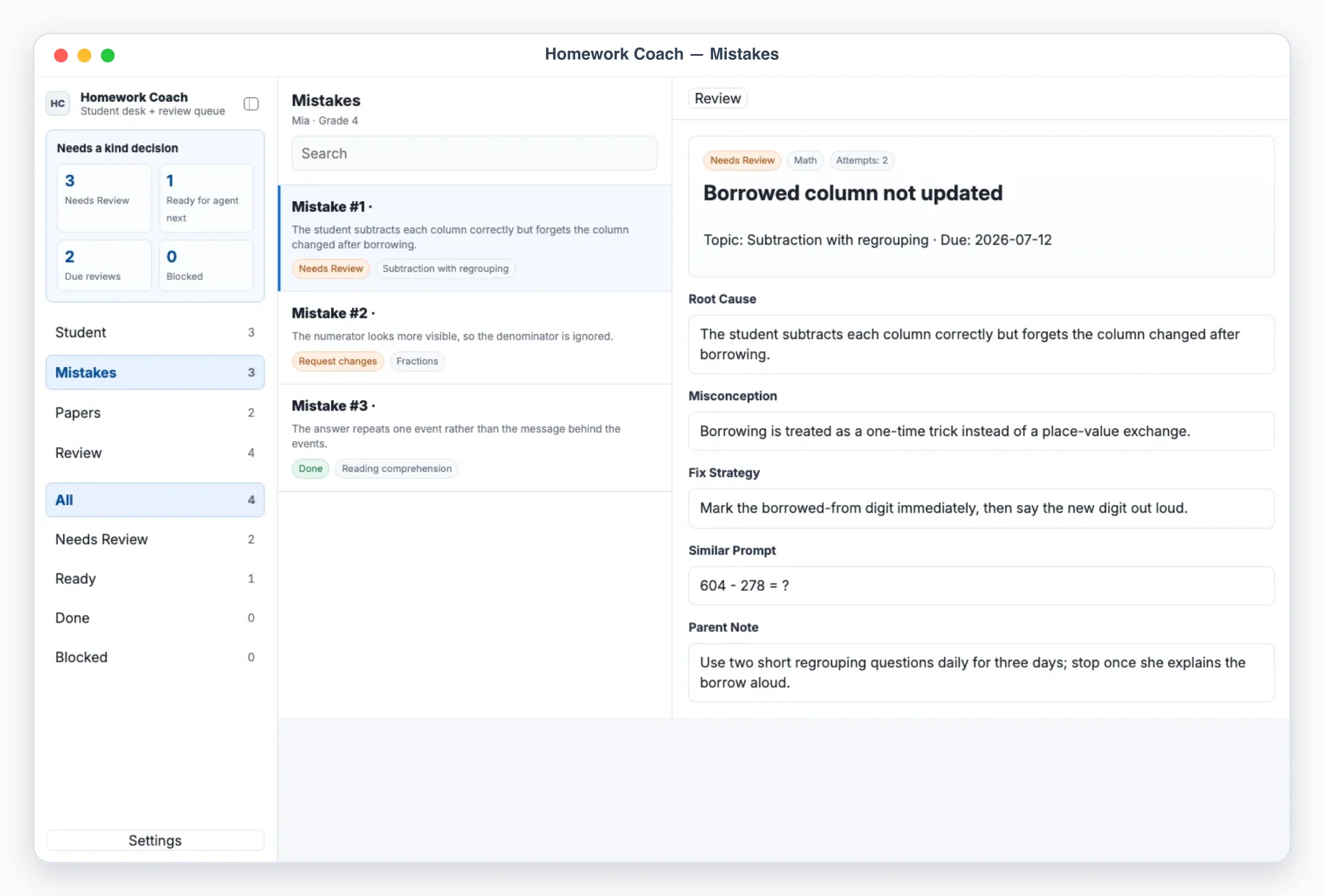Screen dimensions: 1324x896
Task: Filter mistakes by Ready status
Action: (155, 578)
